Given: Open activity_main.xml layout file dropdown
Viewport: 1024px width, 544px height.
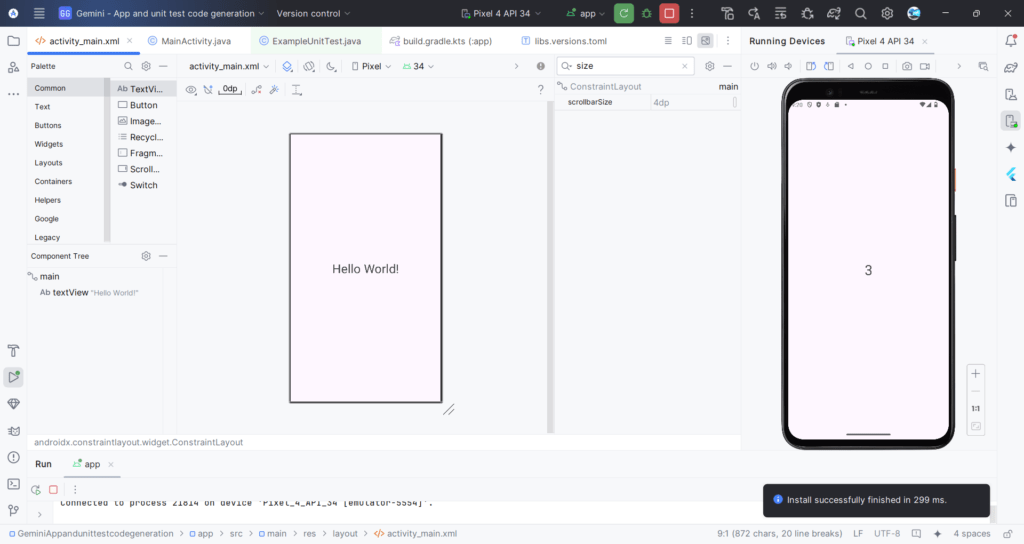Looking at the screenshot, I should [x=229, y=66].
